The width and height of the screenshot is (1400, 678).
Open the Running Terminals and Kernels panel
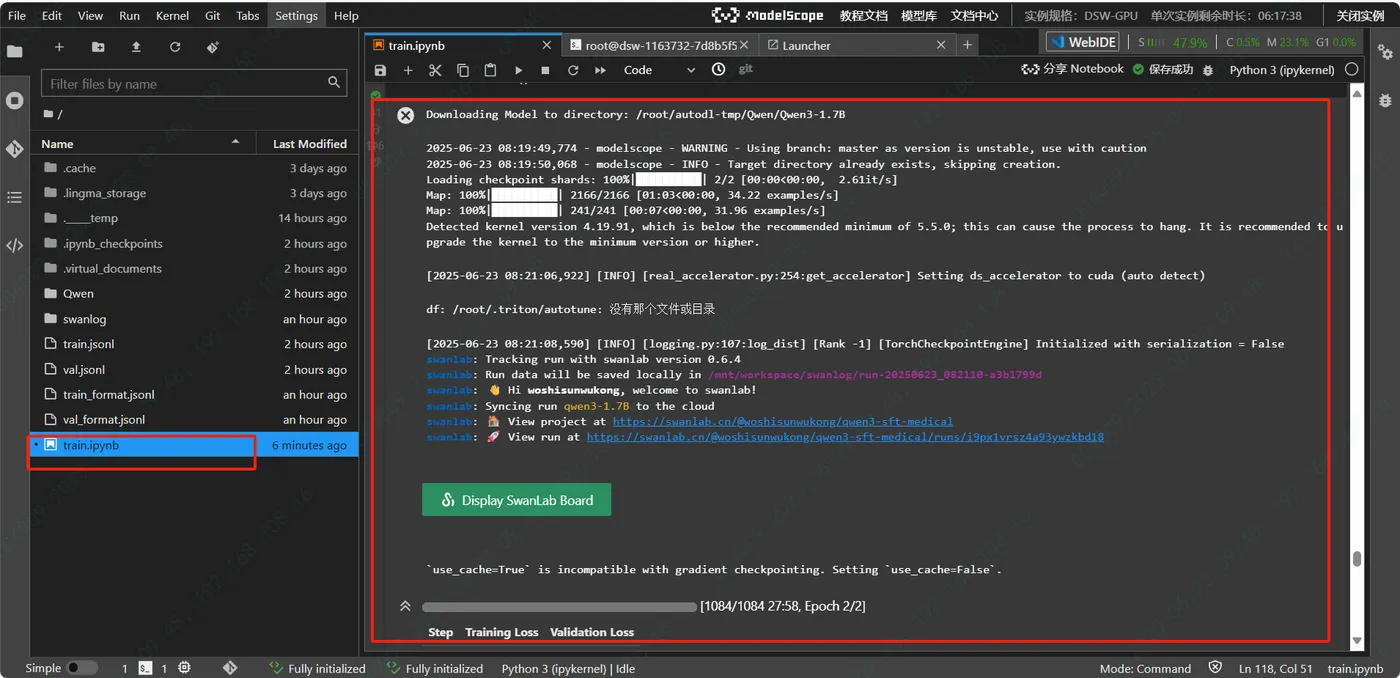[14, 100]
